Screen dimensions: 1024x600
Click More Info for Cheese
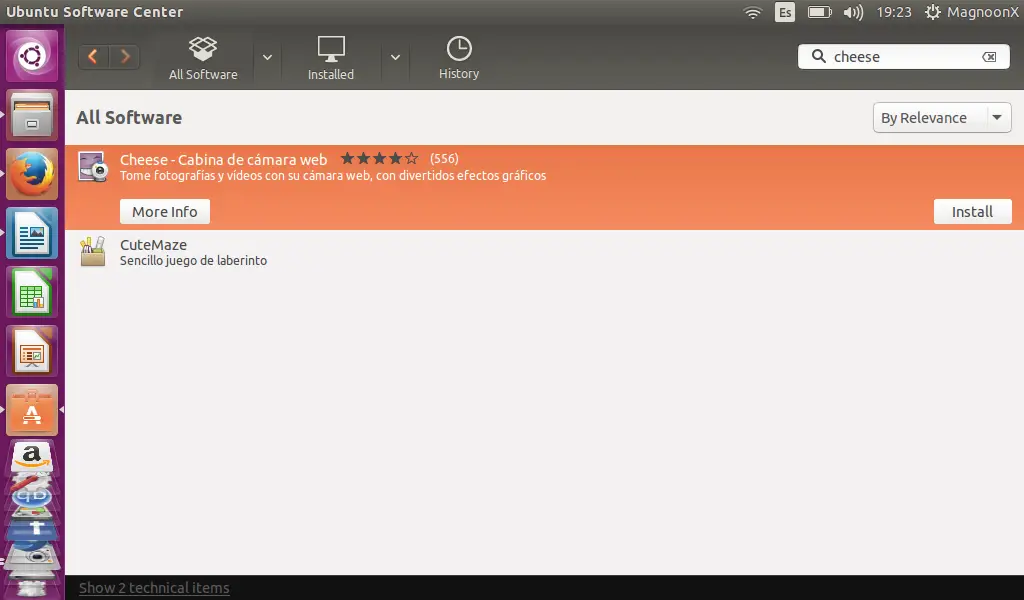point(165,211)
